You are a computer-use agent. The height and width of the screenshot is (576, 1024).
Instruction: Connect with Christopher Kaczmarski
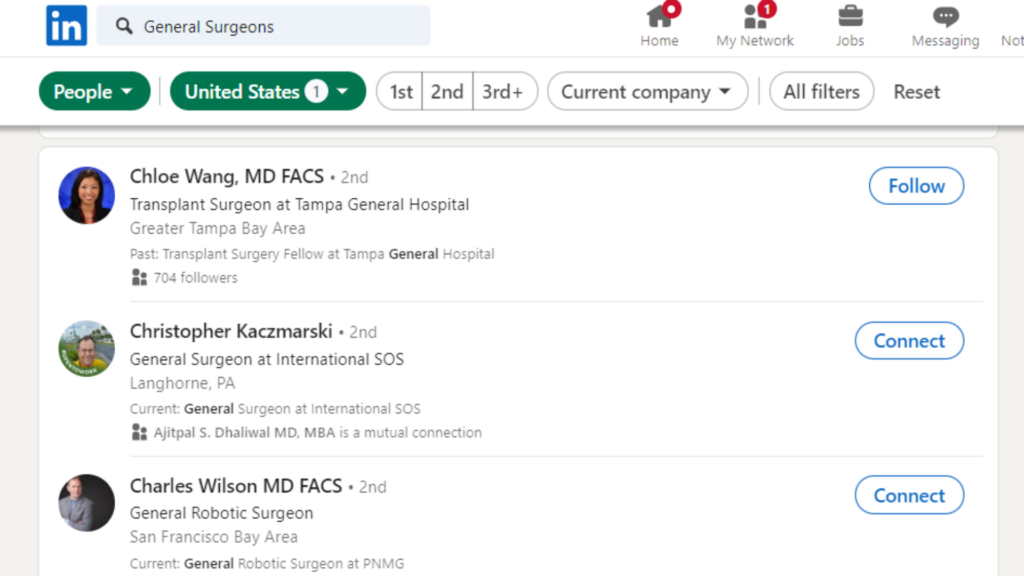coord(909,340)
